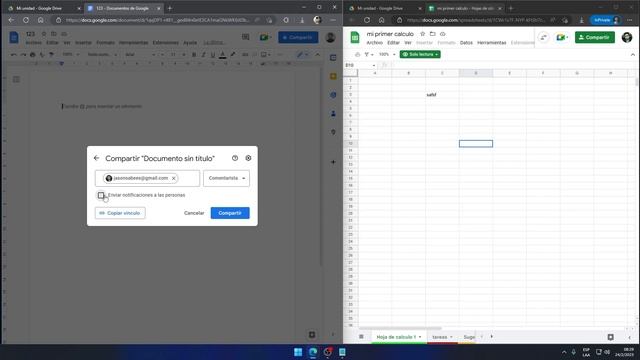Open account avatar in Sheets window
This screenshot has width=640, height=360.
(x=627, y=37)
